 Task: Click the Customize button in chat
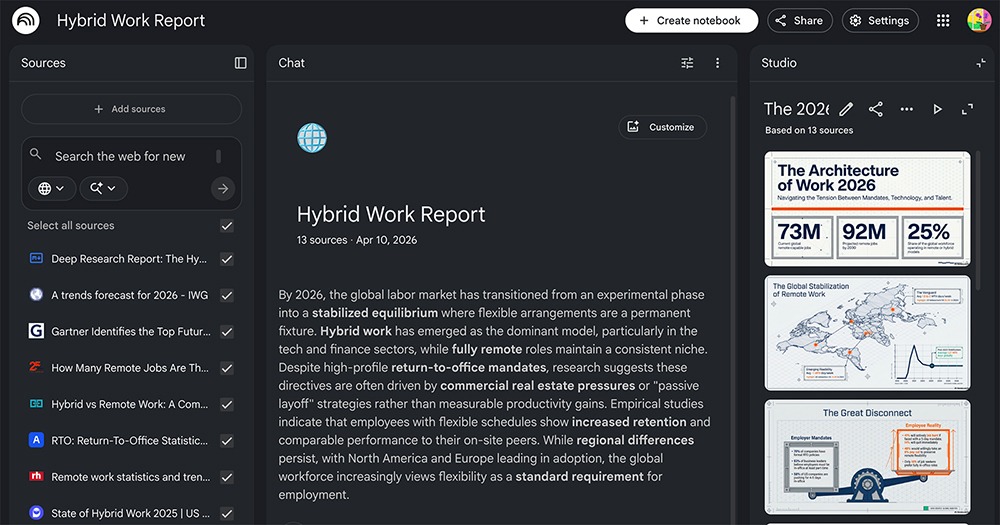pyautogui.click(x=662, y=127)
